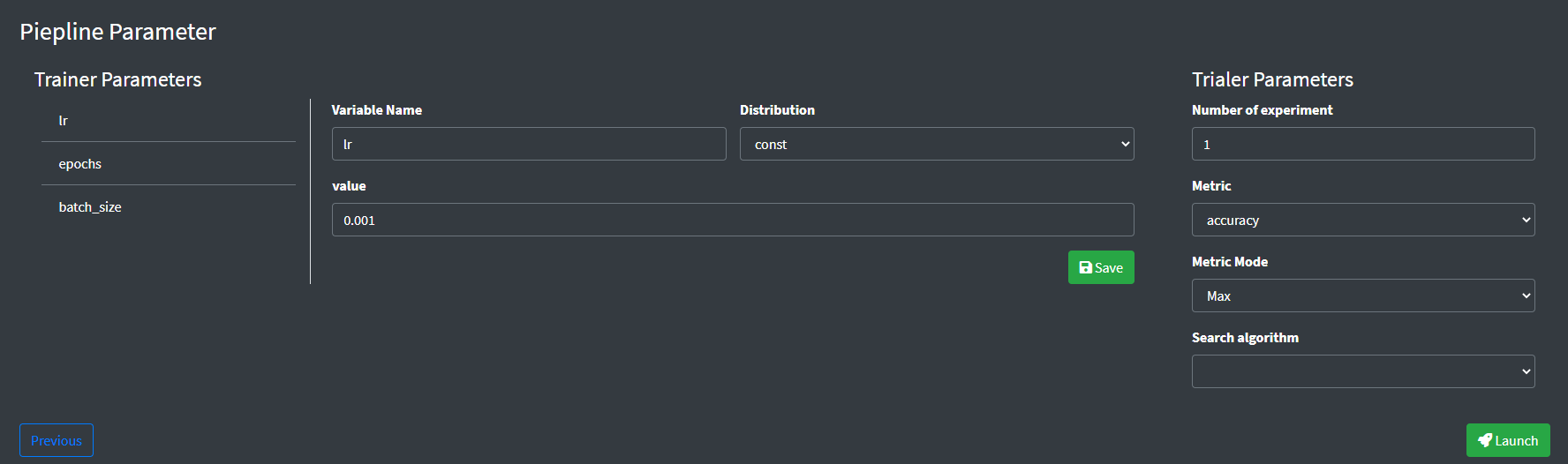This screenshot has height=464, width=1568.
Task: Go back with the Previous button
Action: coord(57,440)
